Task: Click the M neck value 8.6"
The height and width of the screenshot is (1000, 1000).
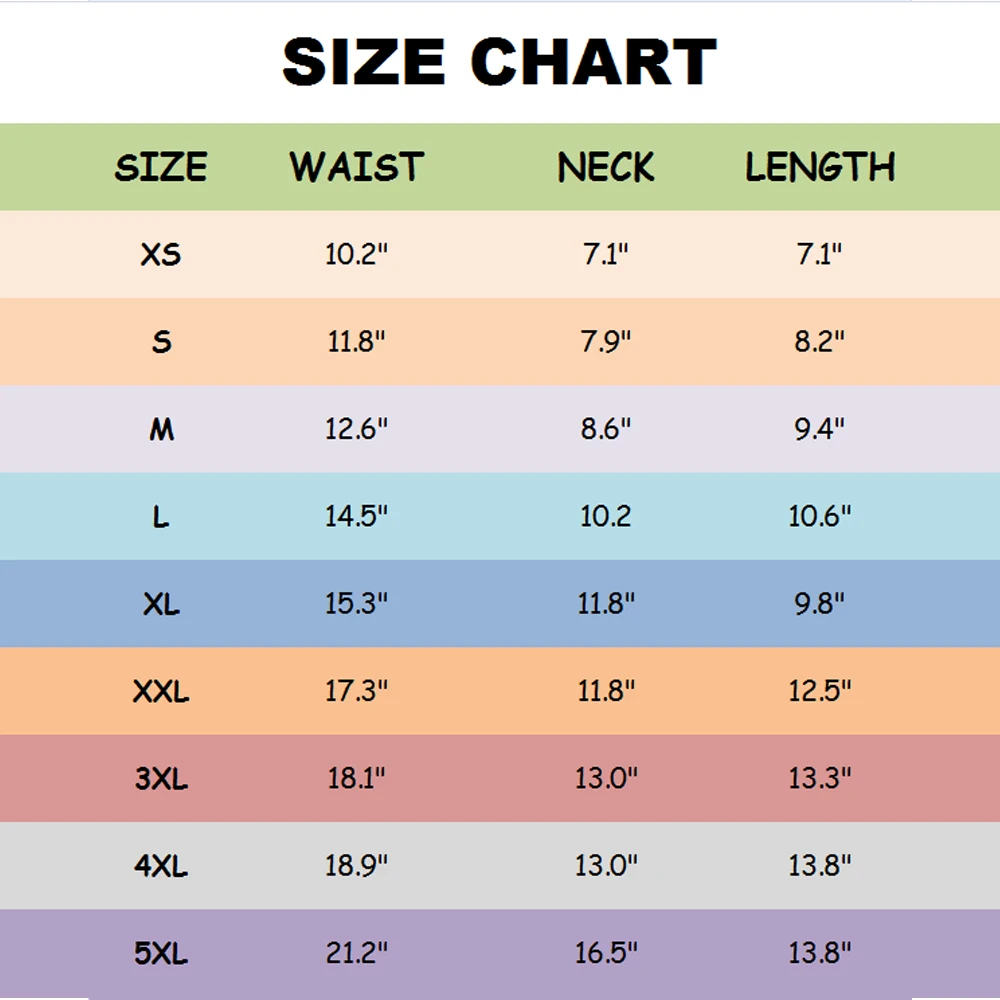Action: [x=606, y=430]
